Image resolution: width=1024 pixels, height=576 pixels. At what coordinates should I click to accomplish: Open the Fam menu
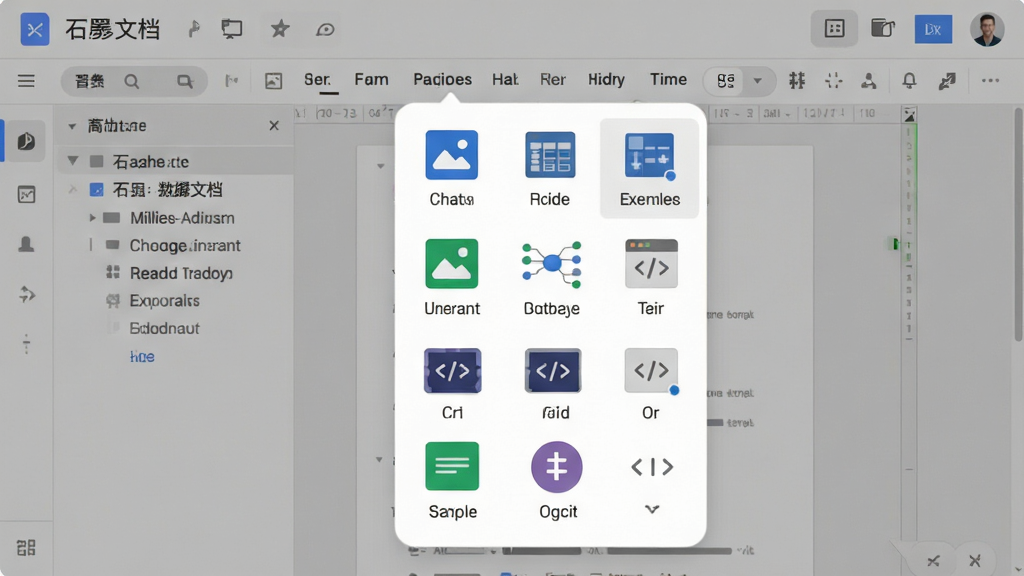(371, 80)
